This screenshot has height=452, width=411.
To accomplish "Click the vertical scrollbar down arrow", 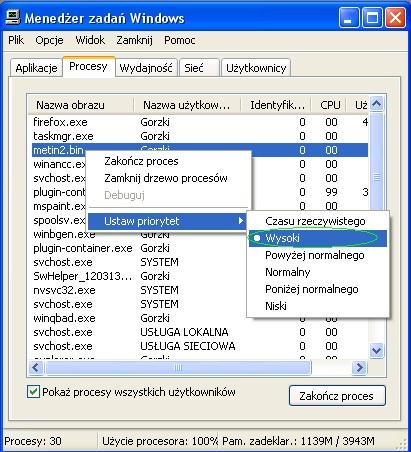I will point(377,351).
